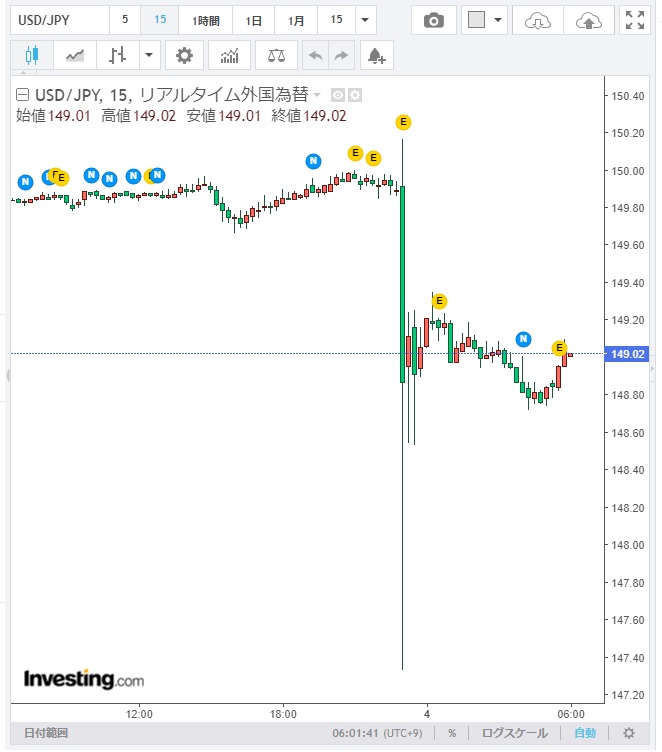Switch to the area chart type icon
Screen dimensions: 662x752
(75, 56)
